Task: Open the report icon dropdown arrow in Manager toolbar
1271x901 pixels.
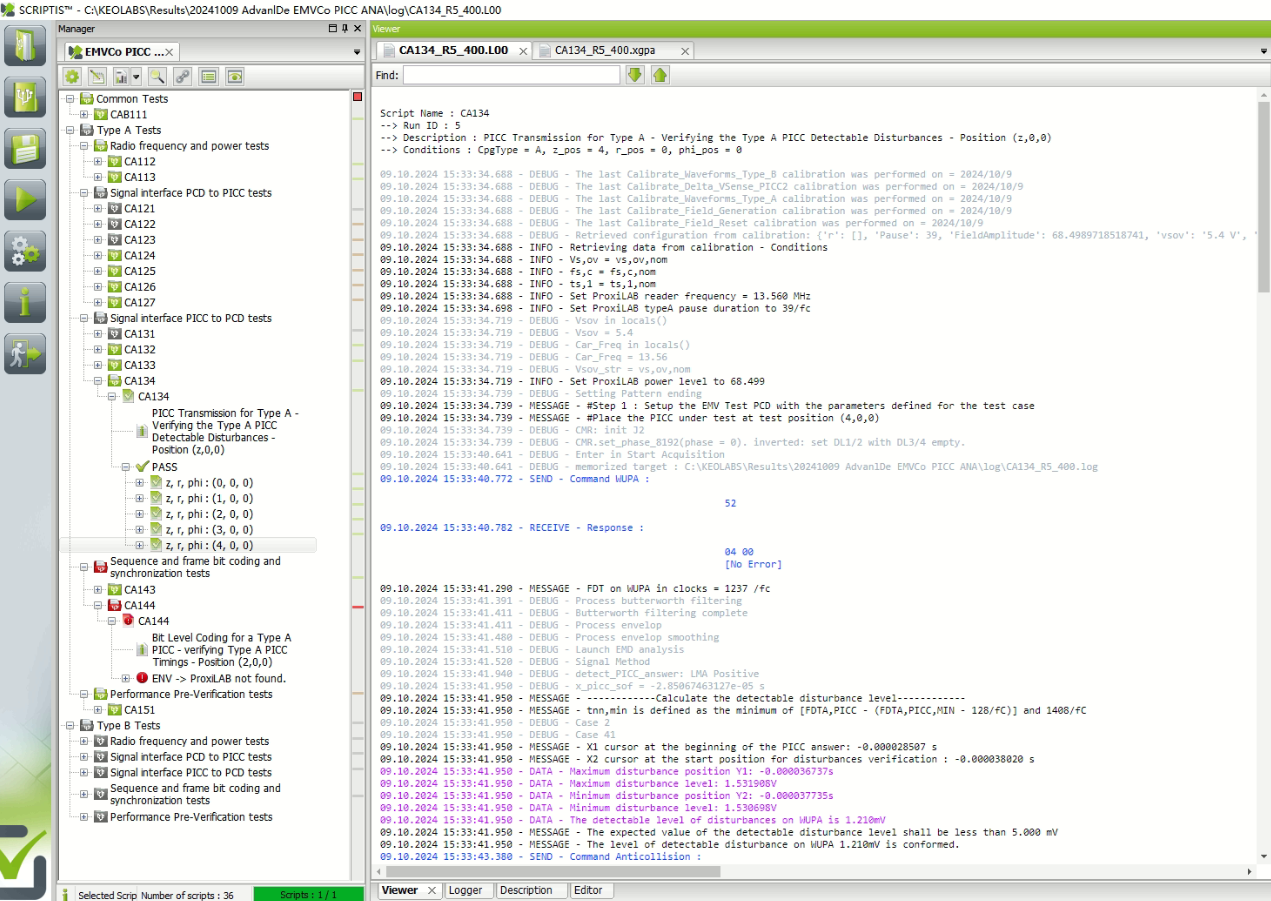Action: (136, 76)
